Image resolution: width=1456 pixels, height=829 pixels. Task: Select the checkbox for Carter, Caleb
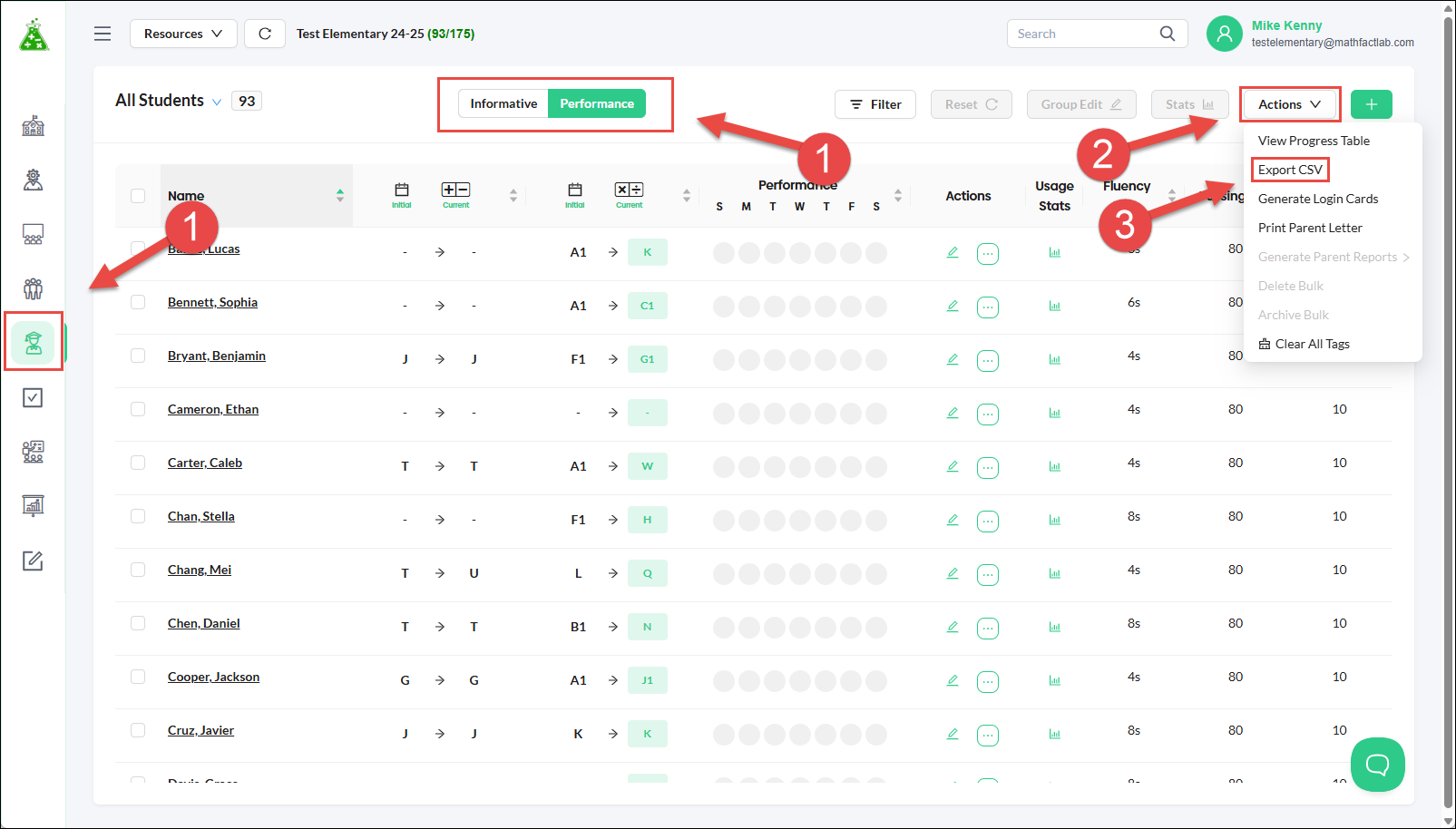pyautogui.click(x=138, y=463)
